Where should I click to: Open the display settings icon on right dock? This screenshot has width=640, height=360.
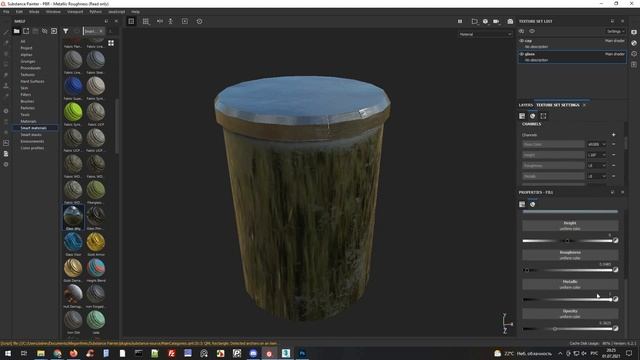[634, 32]
